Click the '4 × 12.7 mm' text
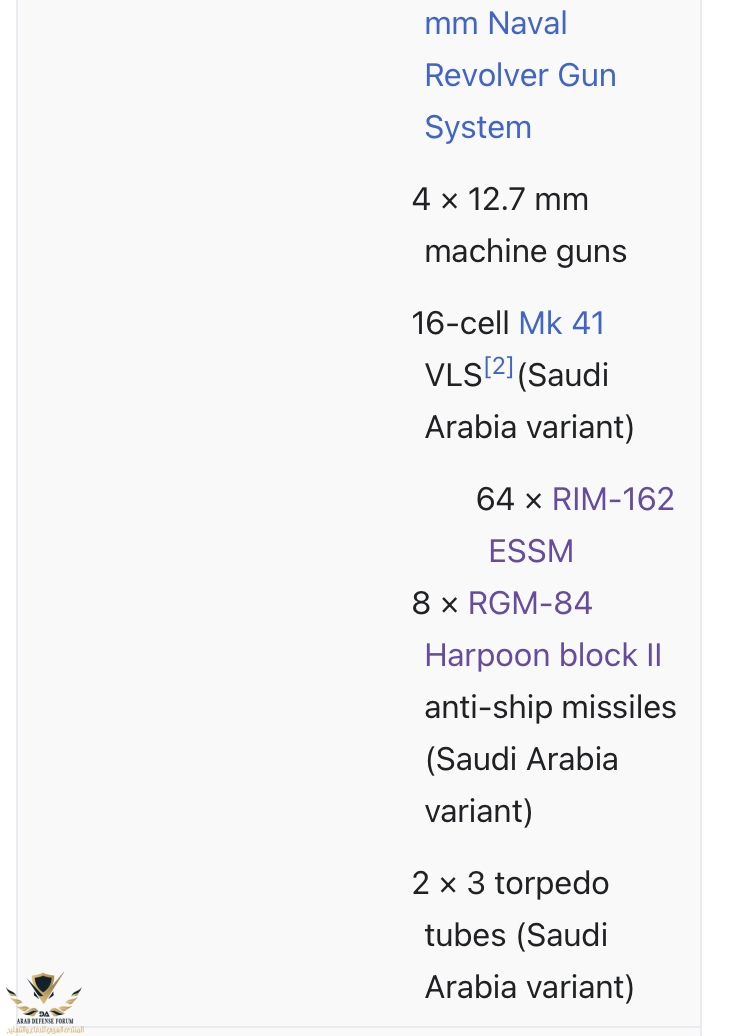The width and height of the screenshot is (734, 1036). 500,199
